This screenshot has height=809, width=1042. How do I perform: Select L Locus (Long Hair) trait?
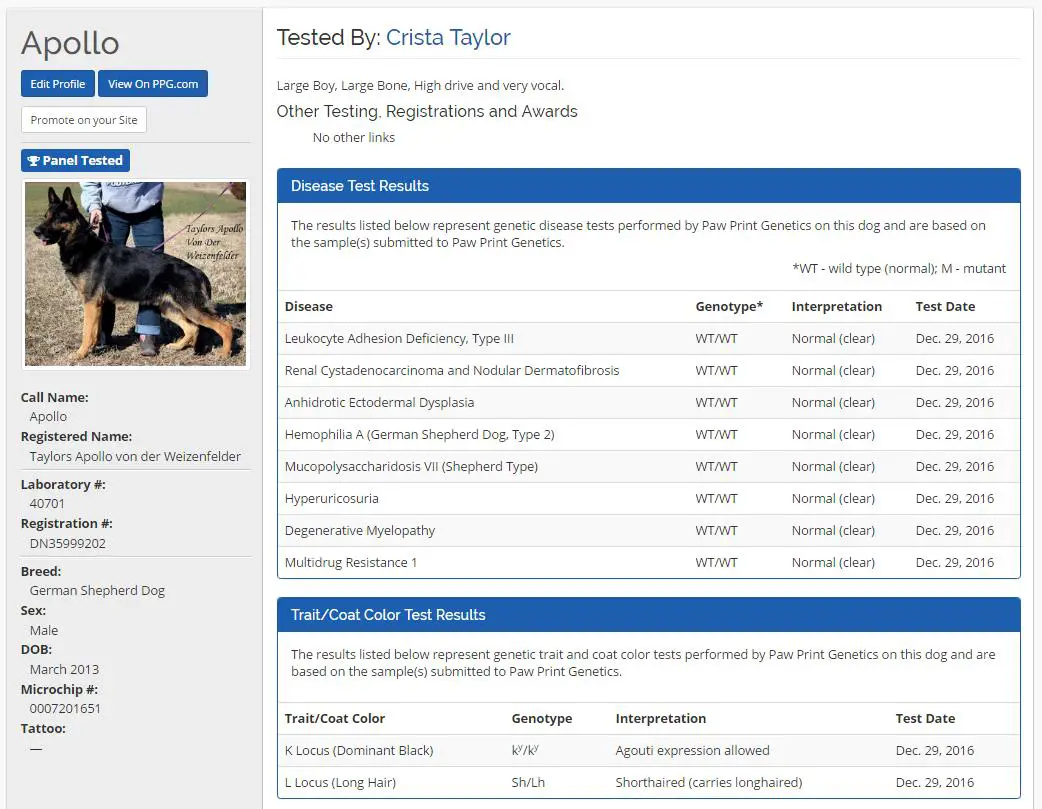(340, 782)
